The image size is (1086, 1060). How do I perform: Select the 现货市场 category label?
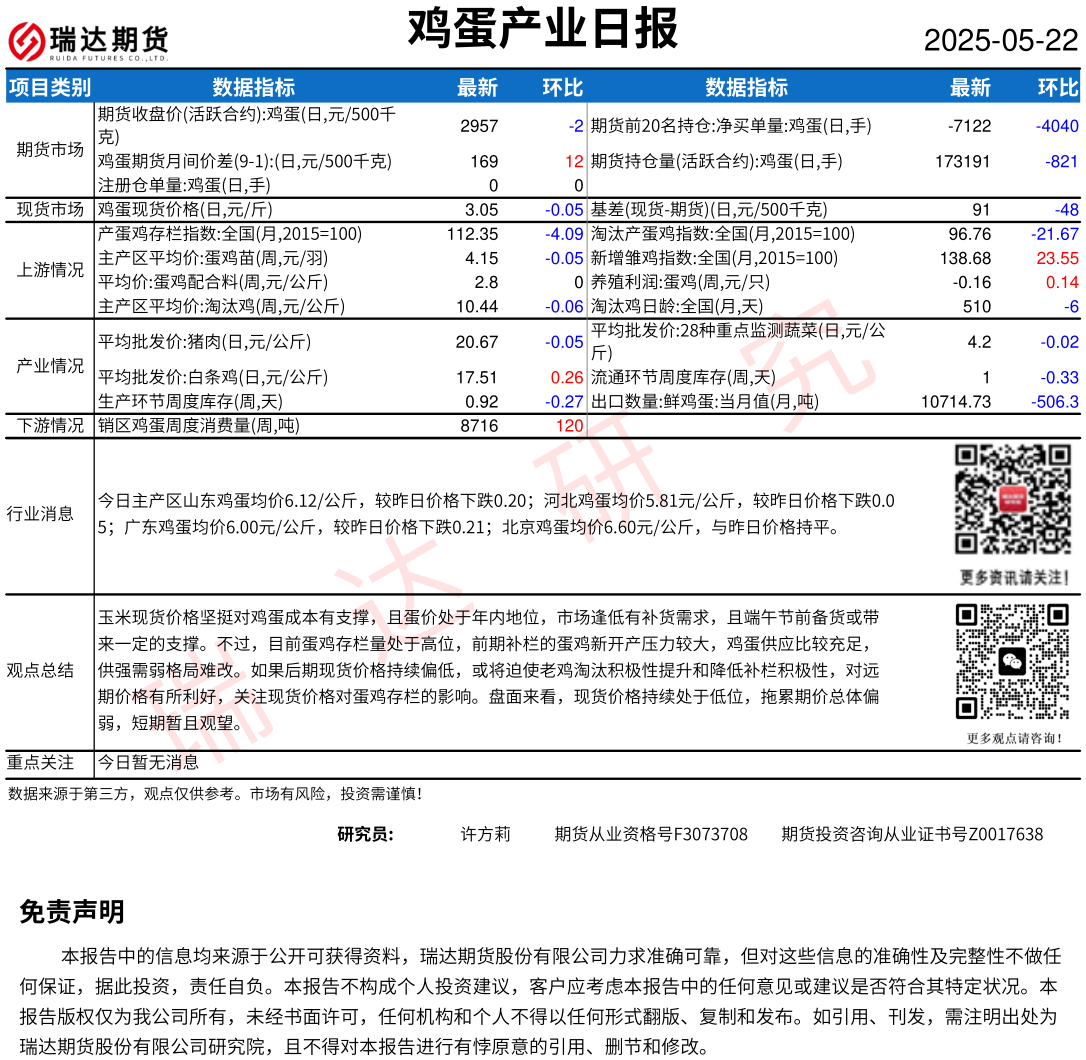point(50,210)
